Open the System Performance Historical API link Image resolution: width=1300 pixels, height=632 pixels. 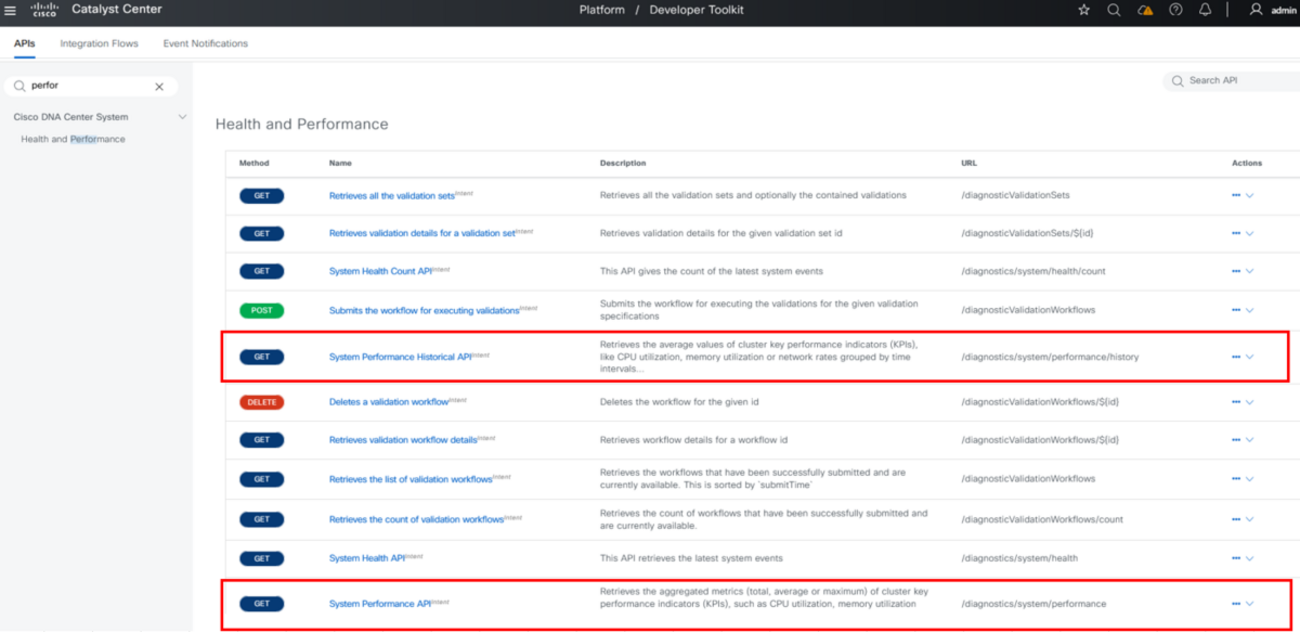point(400,357)
